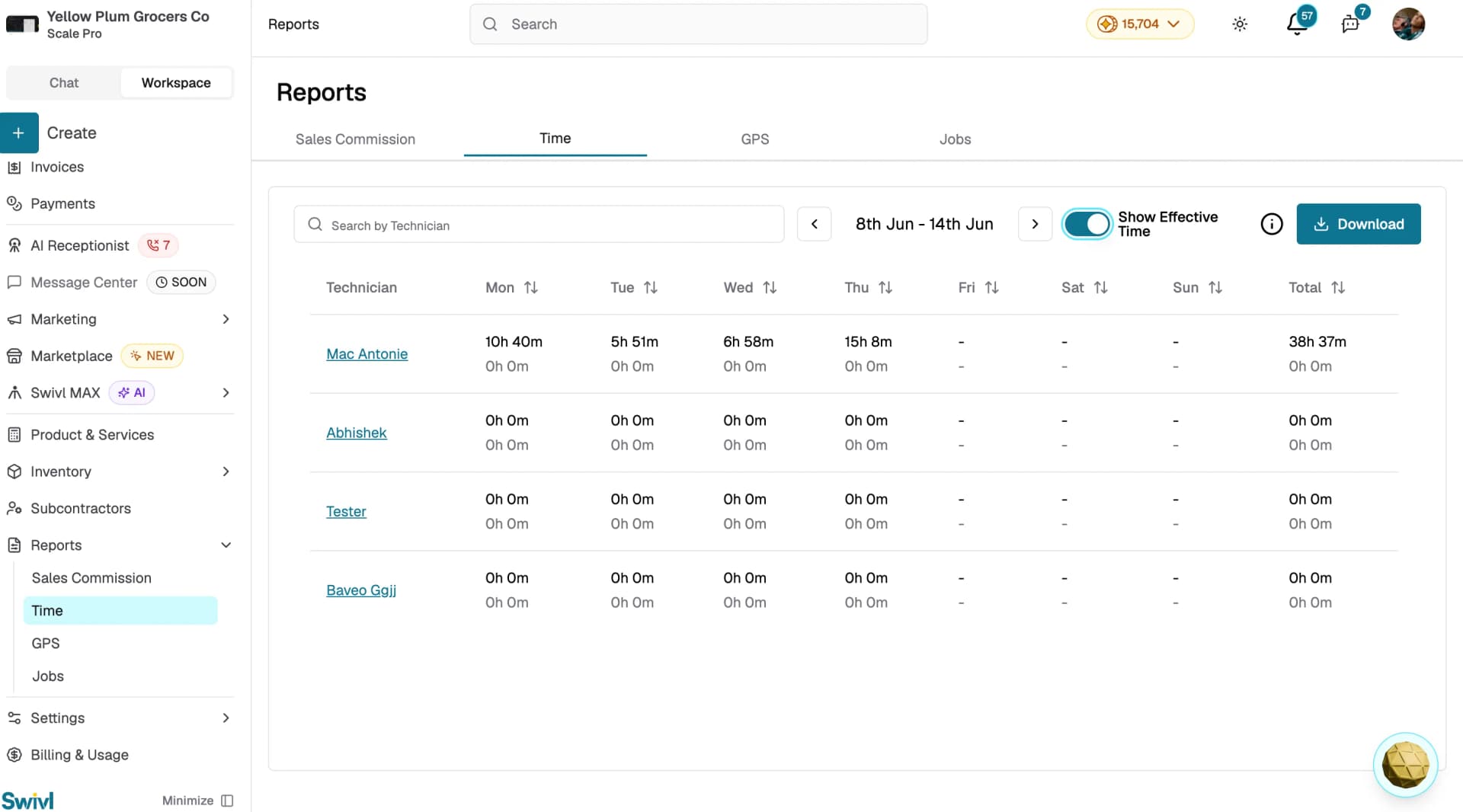Expand the Settings submenu

(226, 718)
